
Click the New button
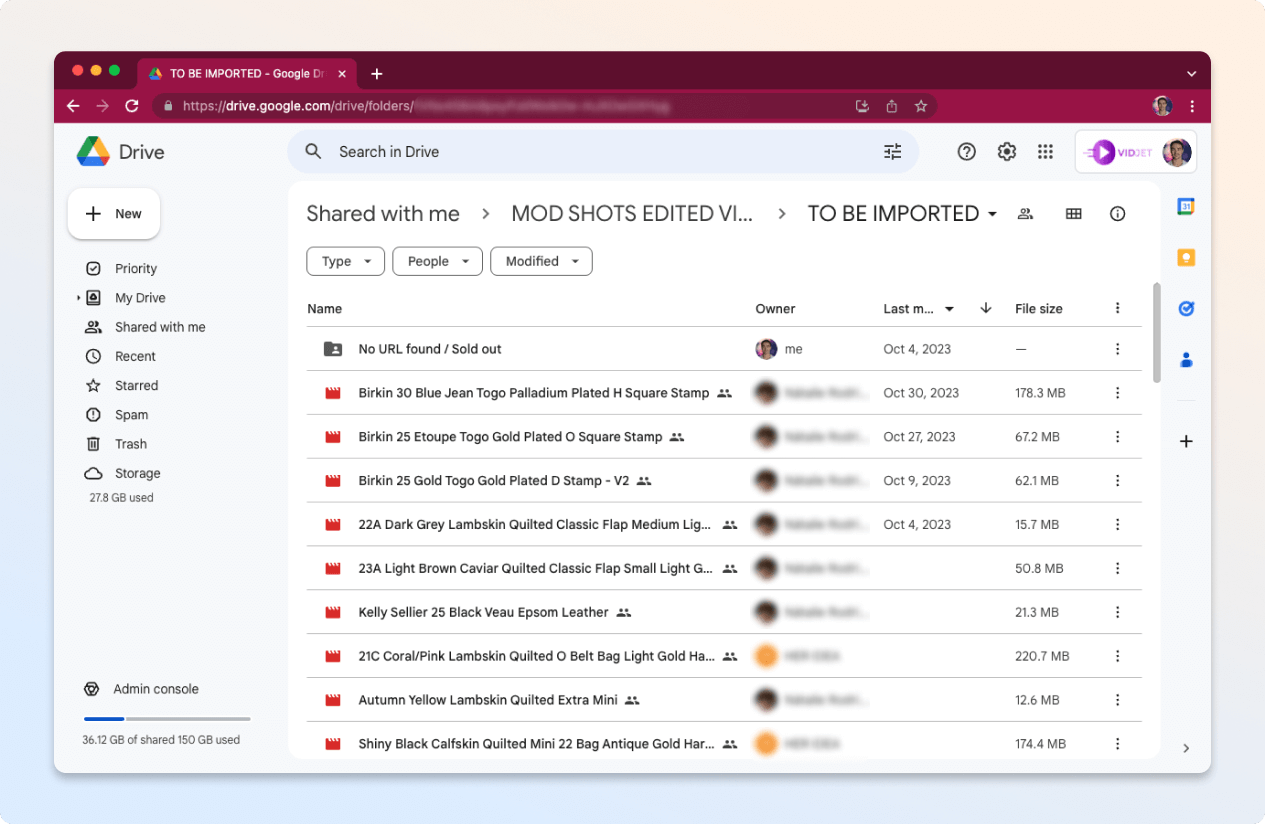(x=114, y=214)
